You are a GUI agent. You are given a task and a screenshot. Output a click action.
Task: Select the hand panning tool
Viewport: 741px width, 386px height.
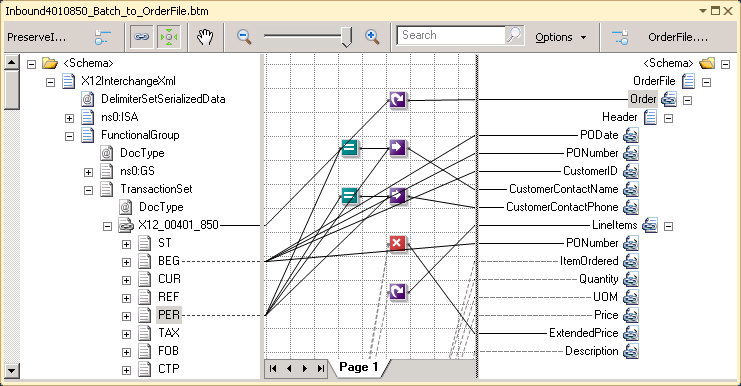click(205, 37)
